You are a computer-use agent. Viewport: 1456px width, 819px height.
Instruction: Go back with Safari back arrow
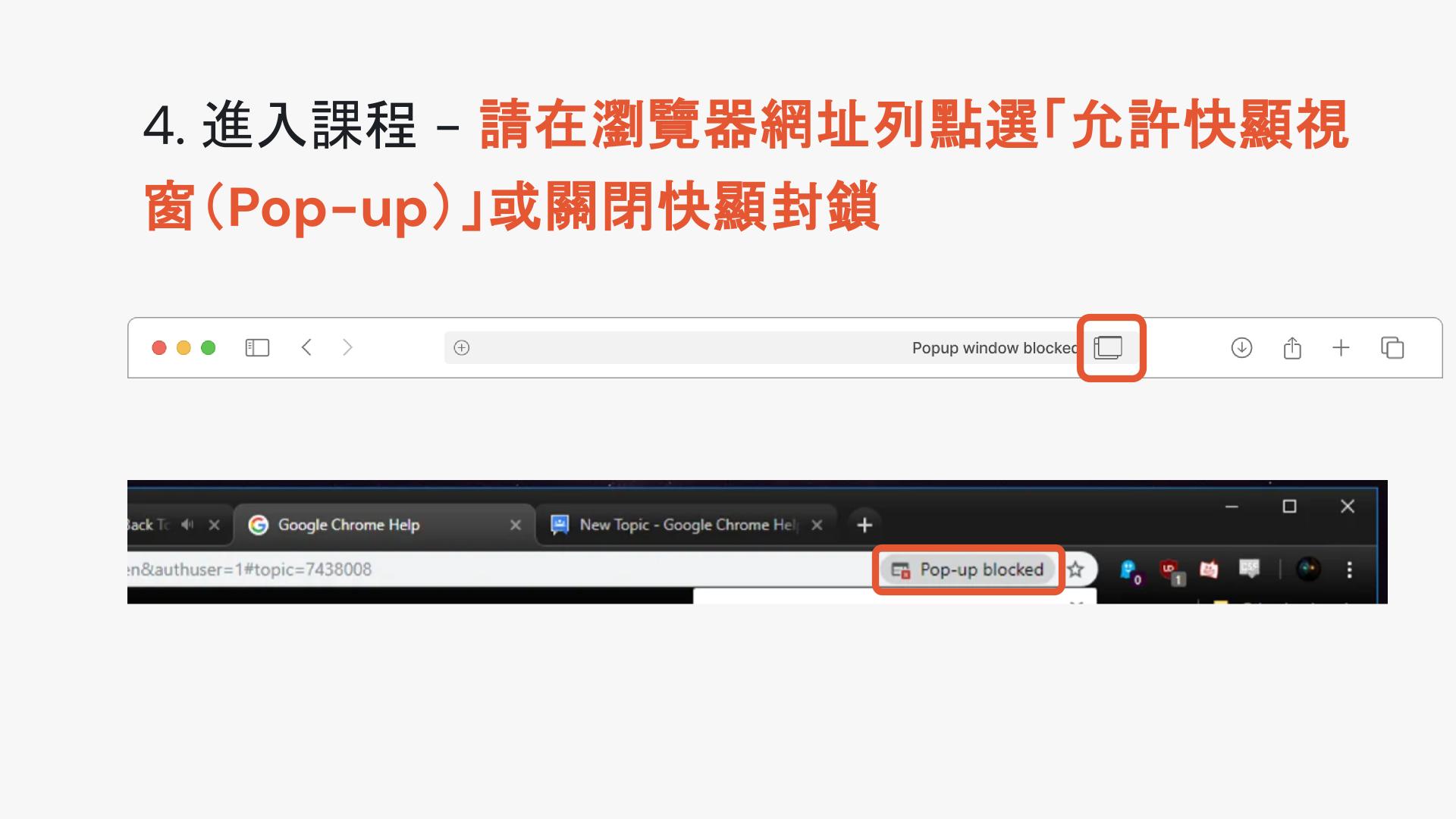point(306,347)
